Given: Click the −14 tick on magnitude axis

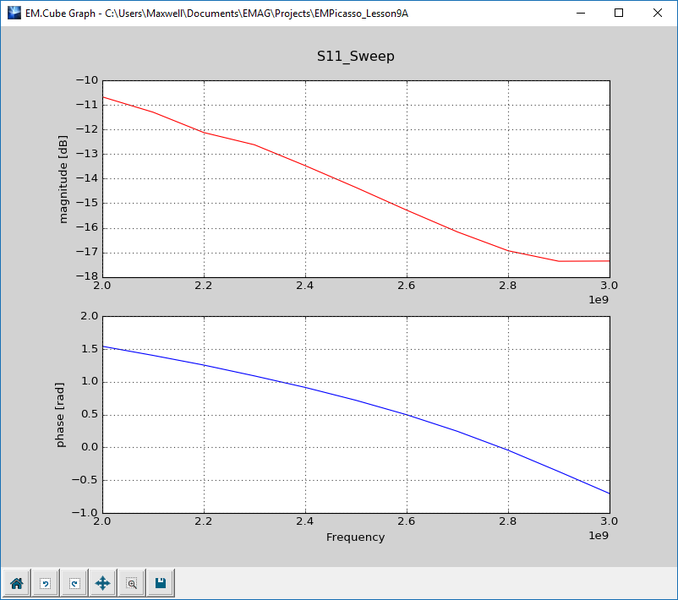Looking at the screenshot, I should point(87,178).
